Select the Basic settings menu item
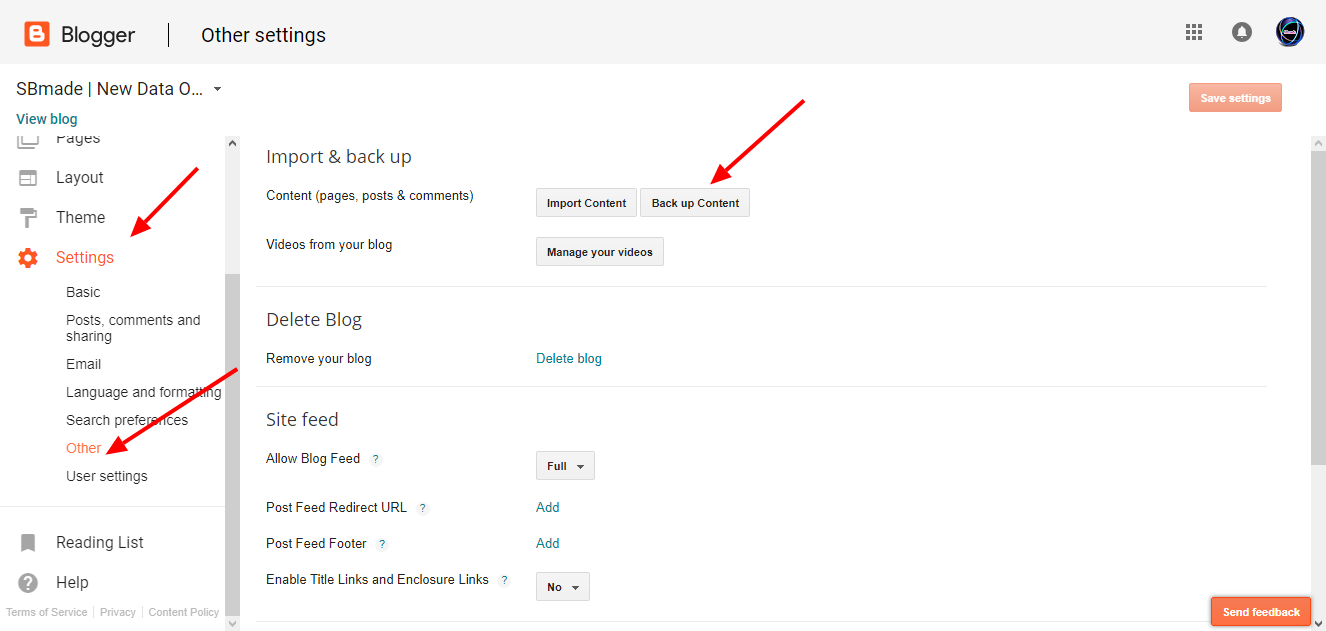This screenshot has width=1326, height=631. click(82, 292)
